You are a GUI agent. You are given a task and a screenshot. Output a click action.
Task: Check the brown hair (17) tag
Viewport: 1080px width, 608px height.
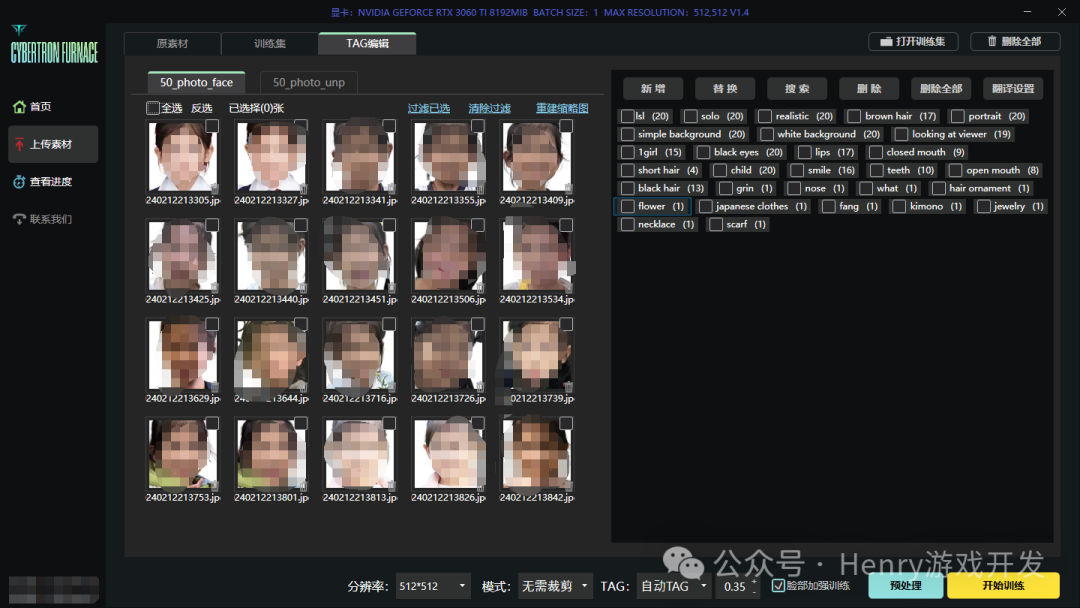tap(854, 116)
